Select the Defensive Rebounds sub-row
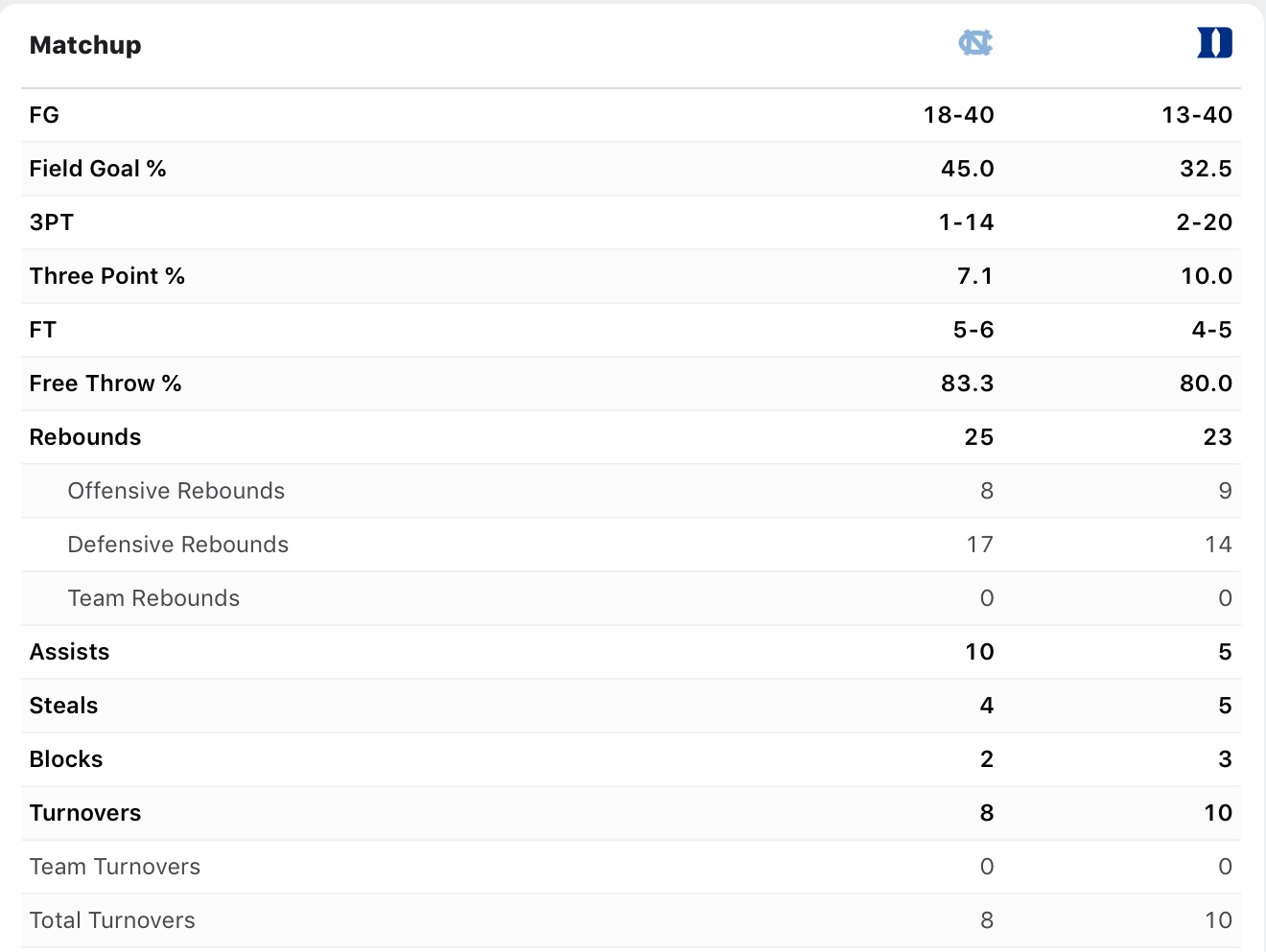The image size is (1266, 952). [631, 545]
